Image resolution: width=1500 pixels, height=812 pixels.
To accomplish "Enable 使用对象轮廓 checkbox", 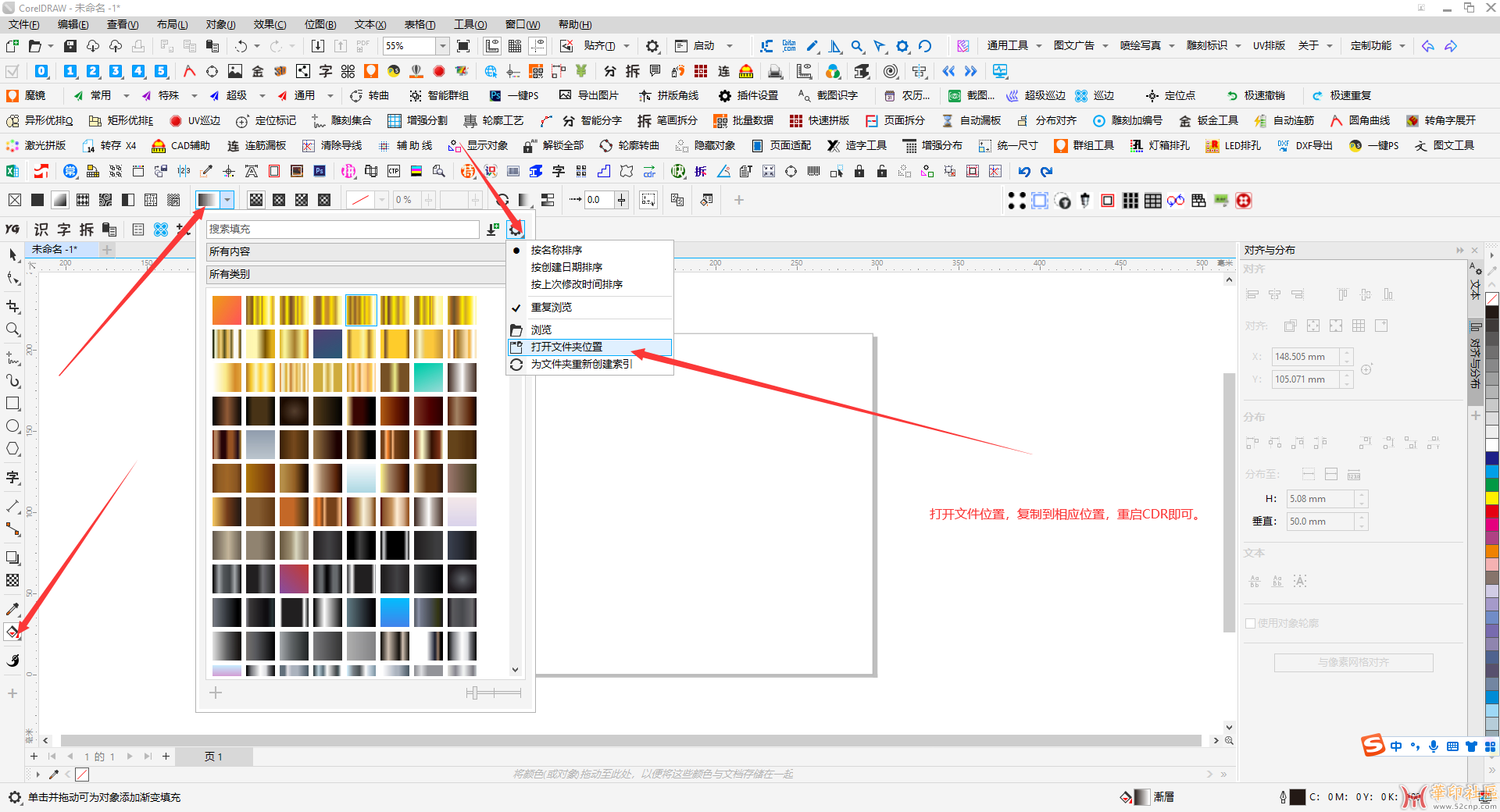I will [1251, 623].
